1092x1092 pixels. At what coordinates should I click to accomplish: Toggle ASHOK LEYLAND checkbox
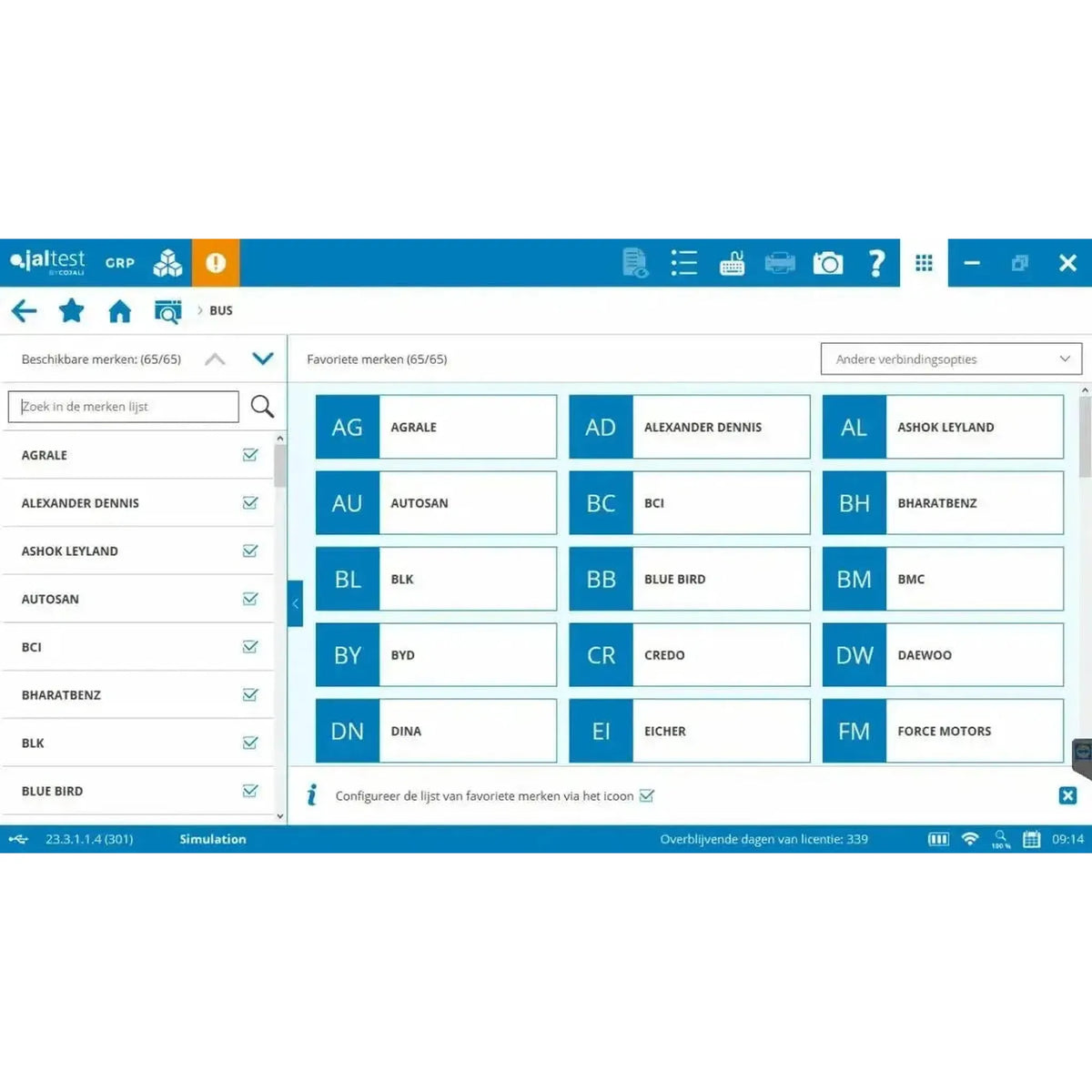pyautogui.click(x=250, y=551)
